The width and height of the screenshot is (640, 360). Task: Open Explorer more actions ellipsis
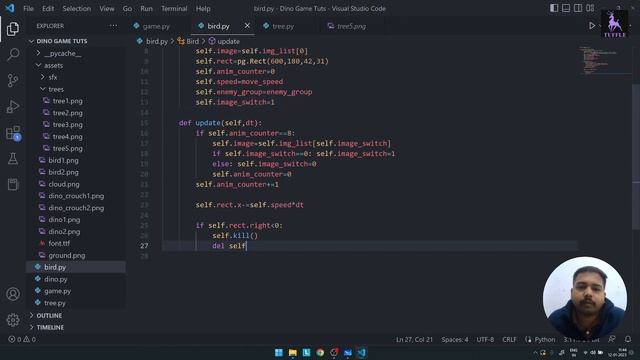(113, 26)
